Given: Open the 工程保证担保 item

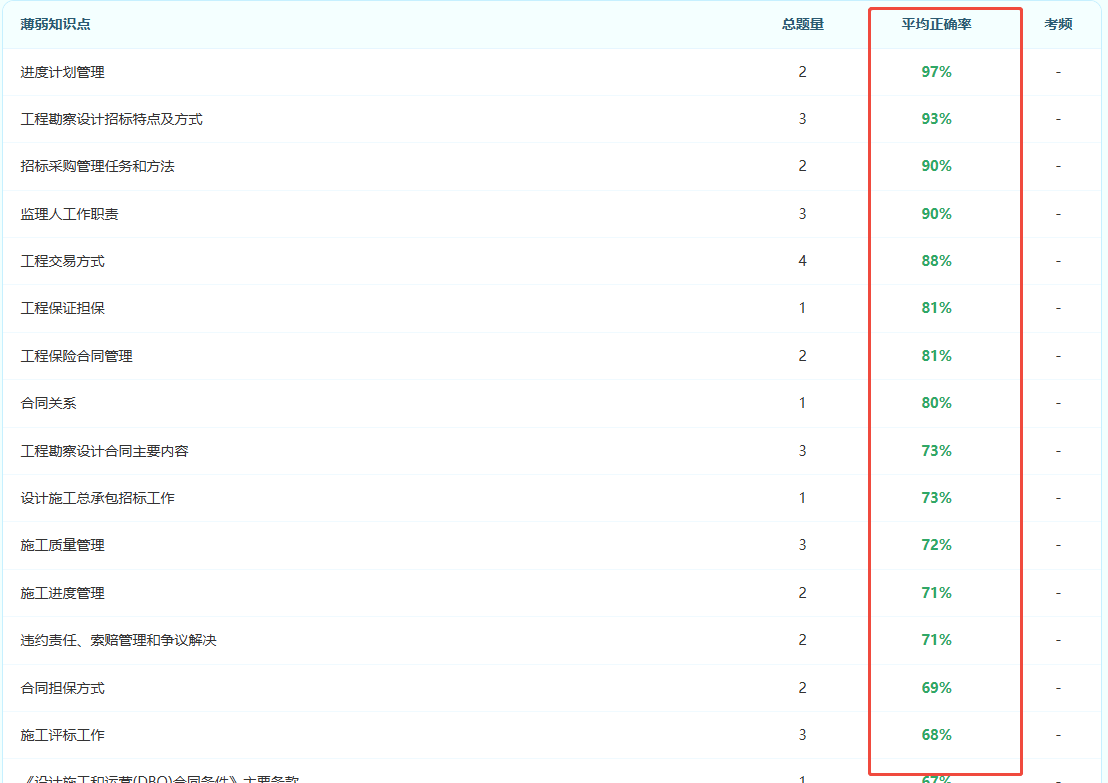Looking at the screenshot, I should (x=62, y=308).
